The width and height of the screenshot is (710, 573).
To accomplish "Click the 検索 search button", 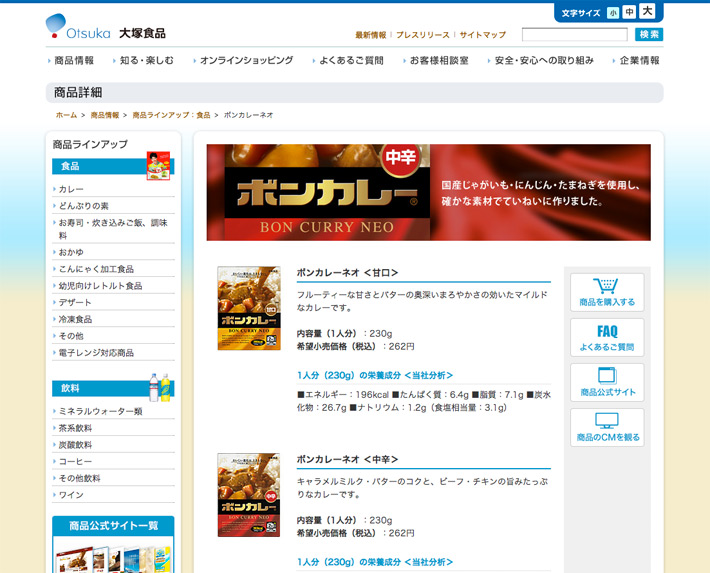I will pos(649,34).
